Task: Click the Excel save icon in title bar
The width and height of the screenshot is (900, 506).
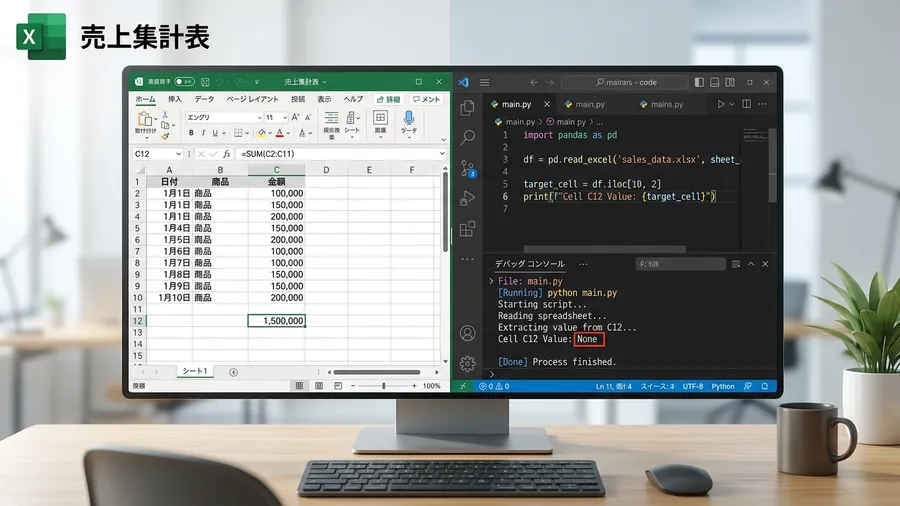Action: [x=205, y=82]
